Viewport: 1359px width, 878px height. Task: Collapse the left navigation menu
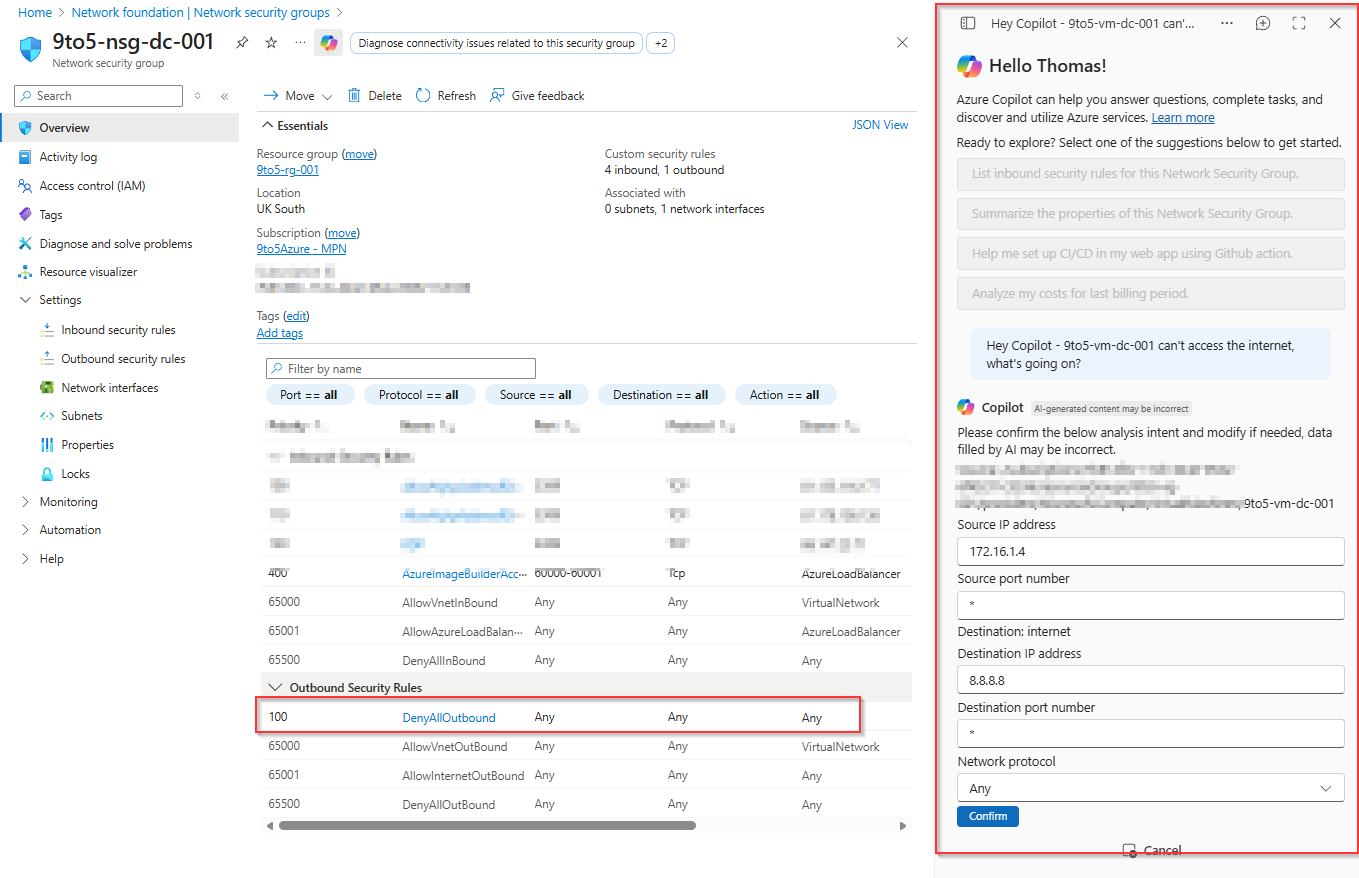click(224, 96)
